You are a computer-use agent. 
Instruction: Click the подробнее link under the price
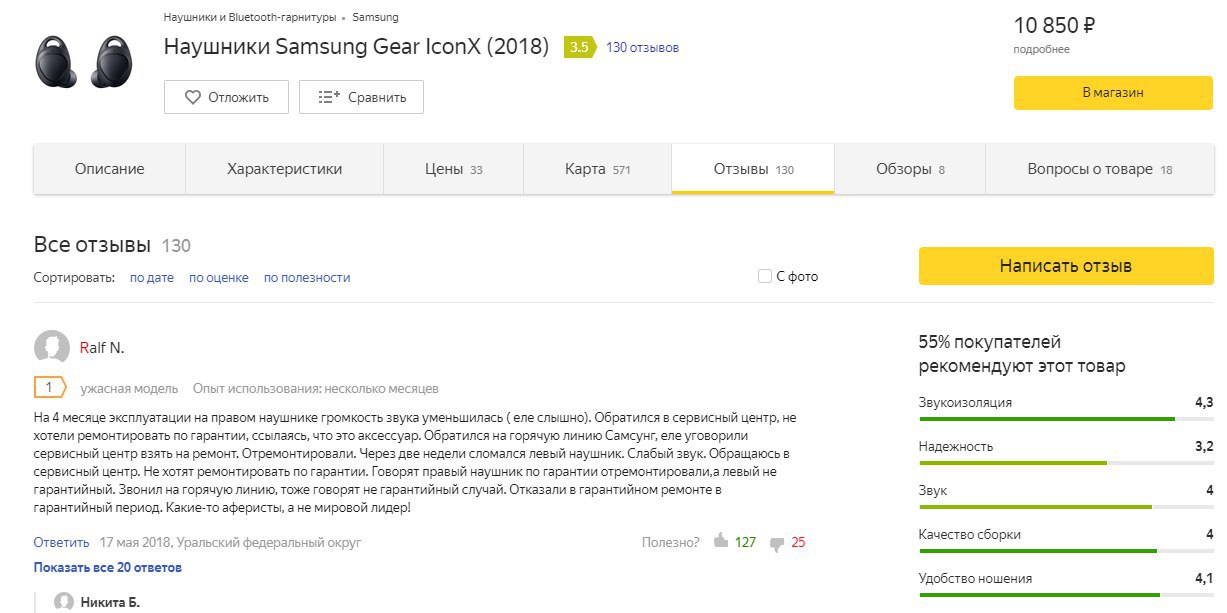(x=1041, y=49)
